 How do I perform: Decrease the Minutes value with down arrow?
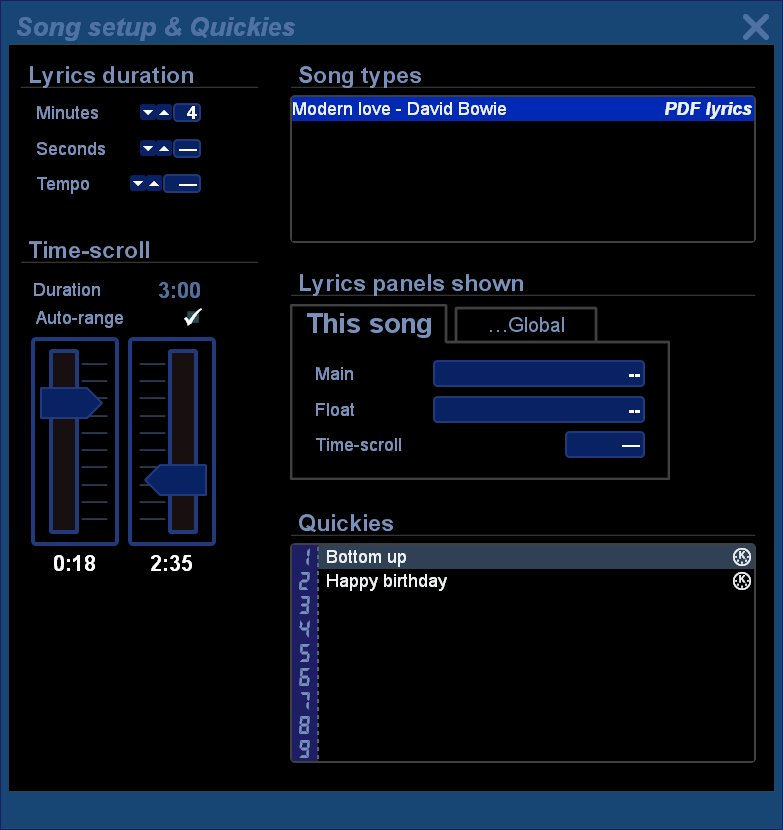point(148,113)
